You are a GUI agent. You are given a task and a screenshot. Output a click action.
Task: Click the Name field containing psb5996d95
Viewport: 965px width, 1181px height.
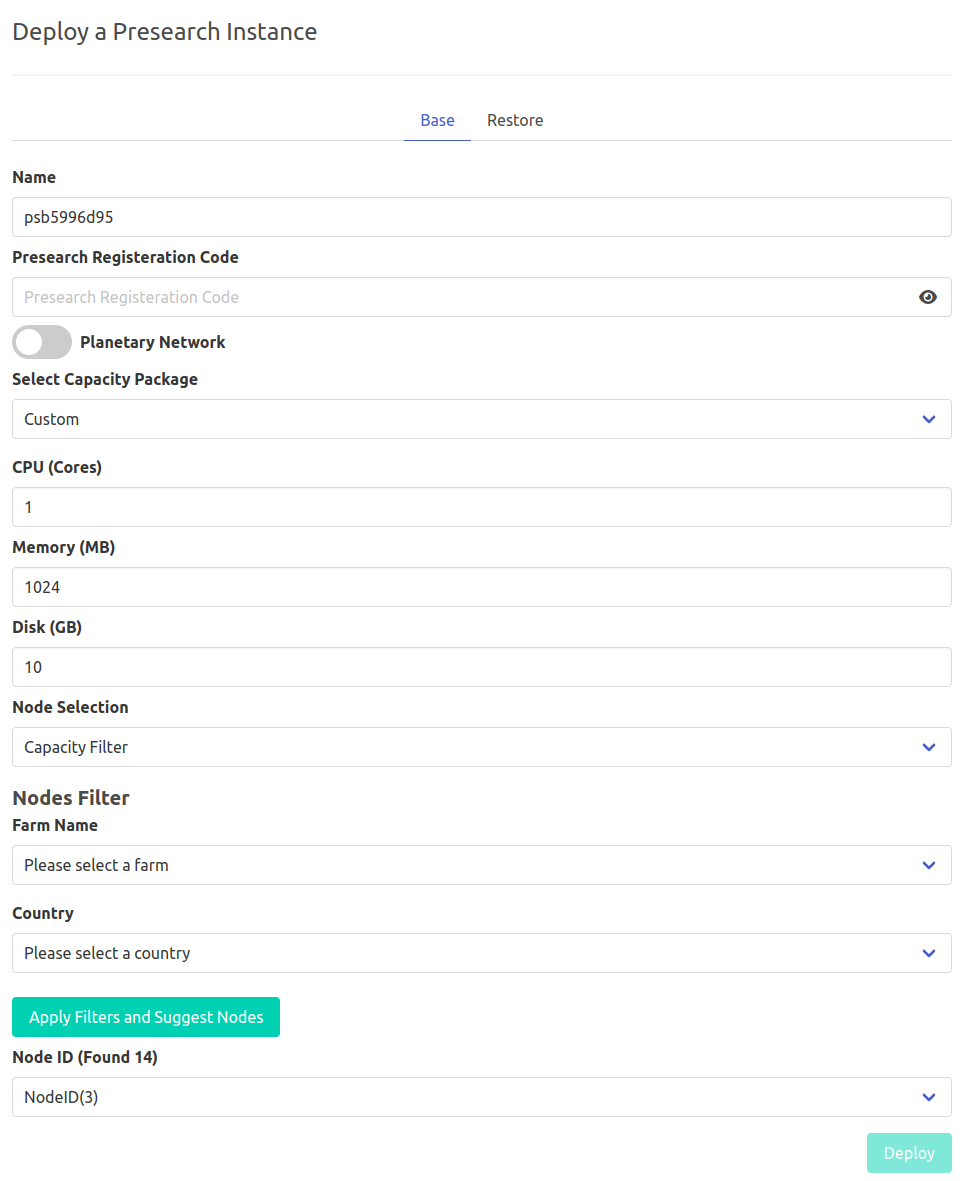coord(481,217)
